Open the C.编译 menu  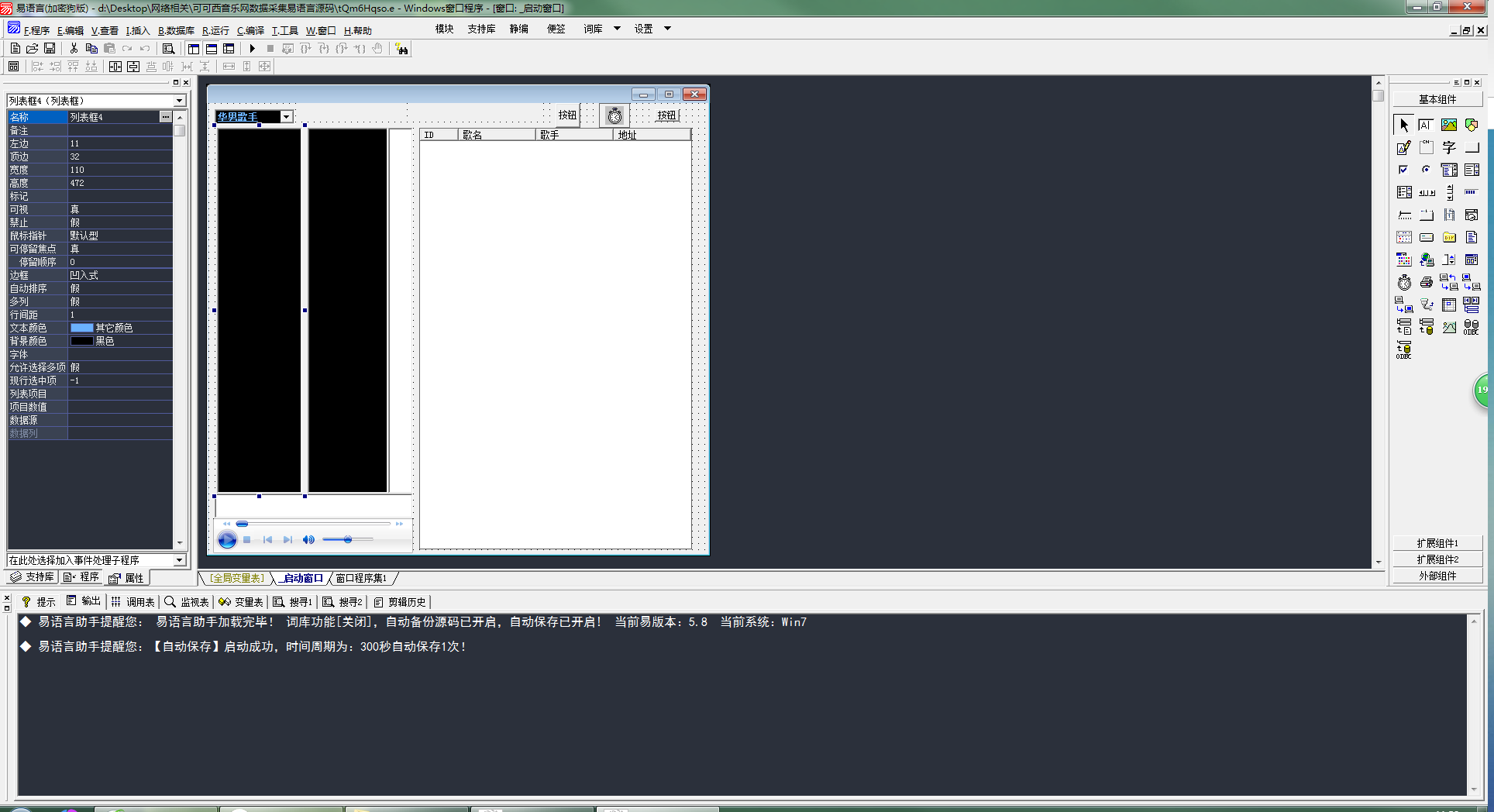[250, 31]
